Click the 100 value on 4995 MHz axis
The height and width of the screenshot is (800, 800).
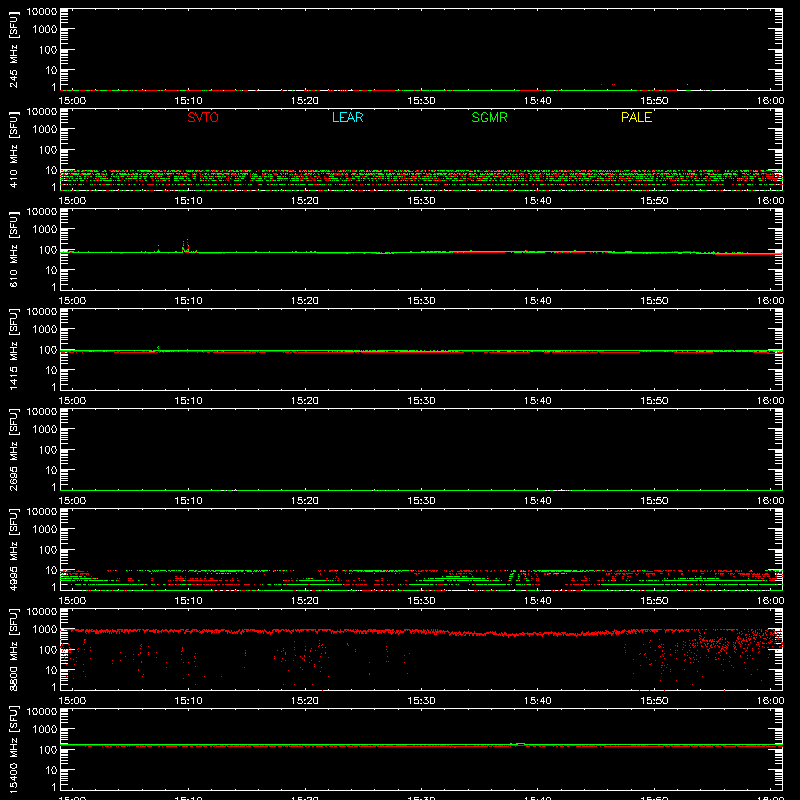tap(48, 550)
